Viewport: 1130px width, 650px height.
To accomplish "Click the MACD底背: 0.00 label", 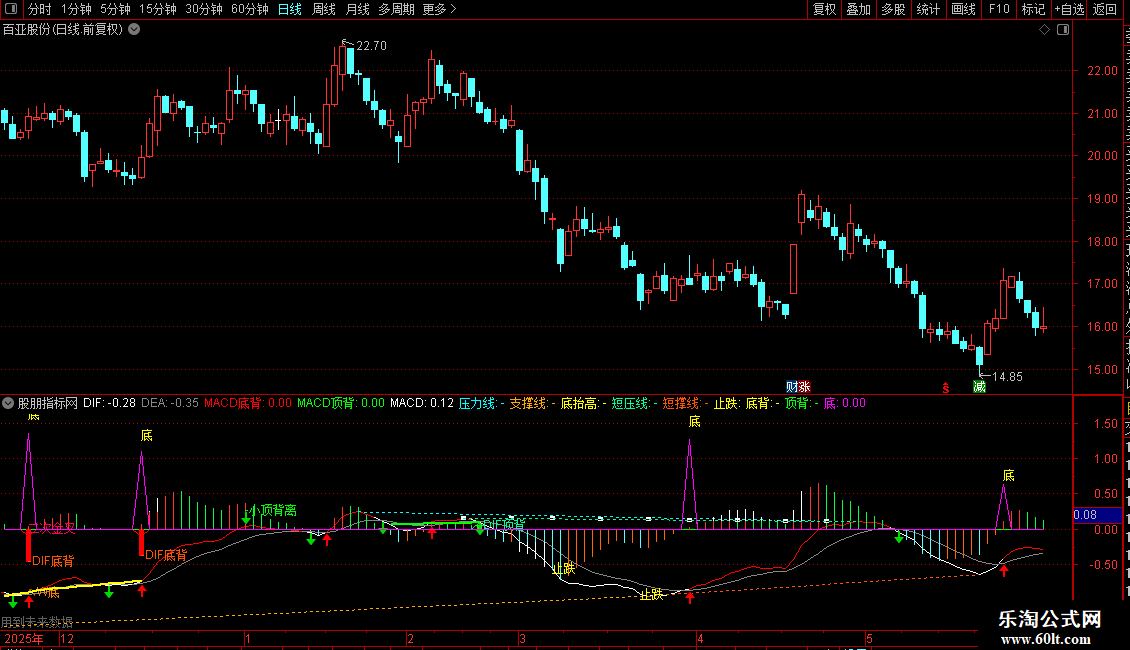I will [248, 403].
